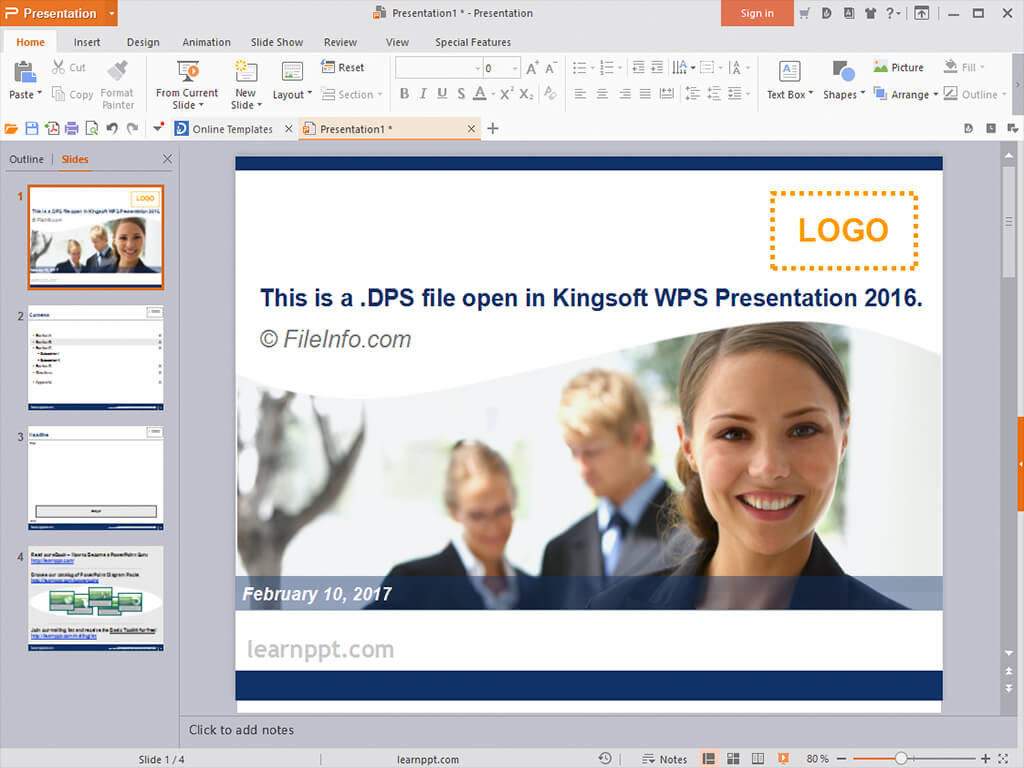Click the notes area to add notes
This screenshot has width=1024, height=768.
pos(589,730)
